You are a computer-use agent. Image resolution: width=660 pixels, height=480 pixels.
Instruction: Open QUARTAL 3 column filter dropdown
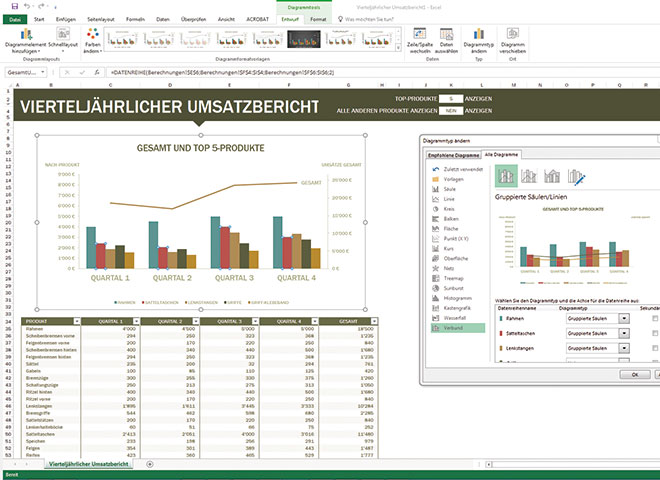click(255, 321)
